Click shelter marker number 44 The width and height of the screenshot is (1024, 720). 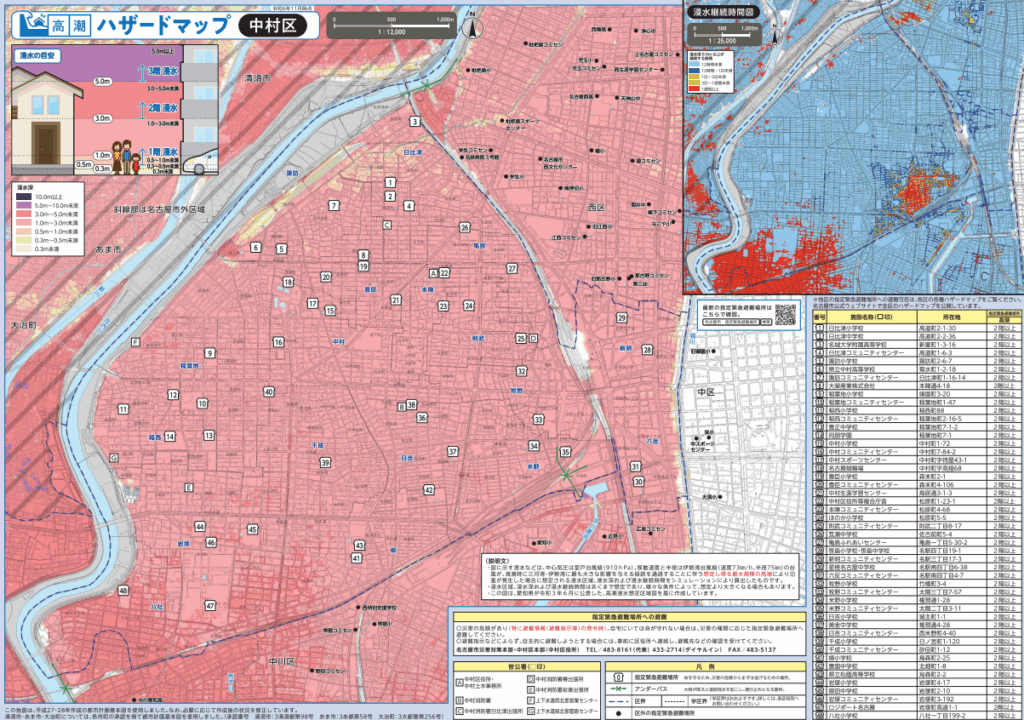point(199,526)
